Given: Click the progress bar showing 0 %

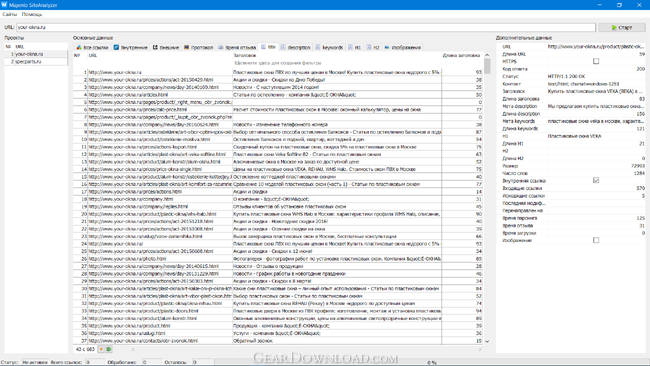Looking at the screenshot, I should point(431,362).
